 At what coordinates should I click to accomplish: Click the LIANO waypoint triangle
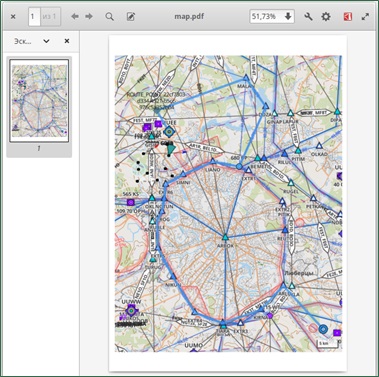coord(213,161)
